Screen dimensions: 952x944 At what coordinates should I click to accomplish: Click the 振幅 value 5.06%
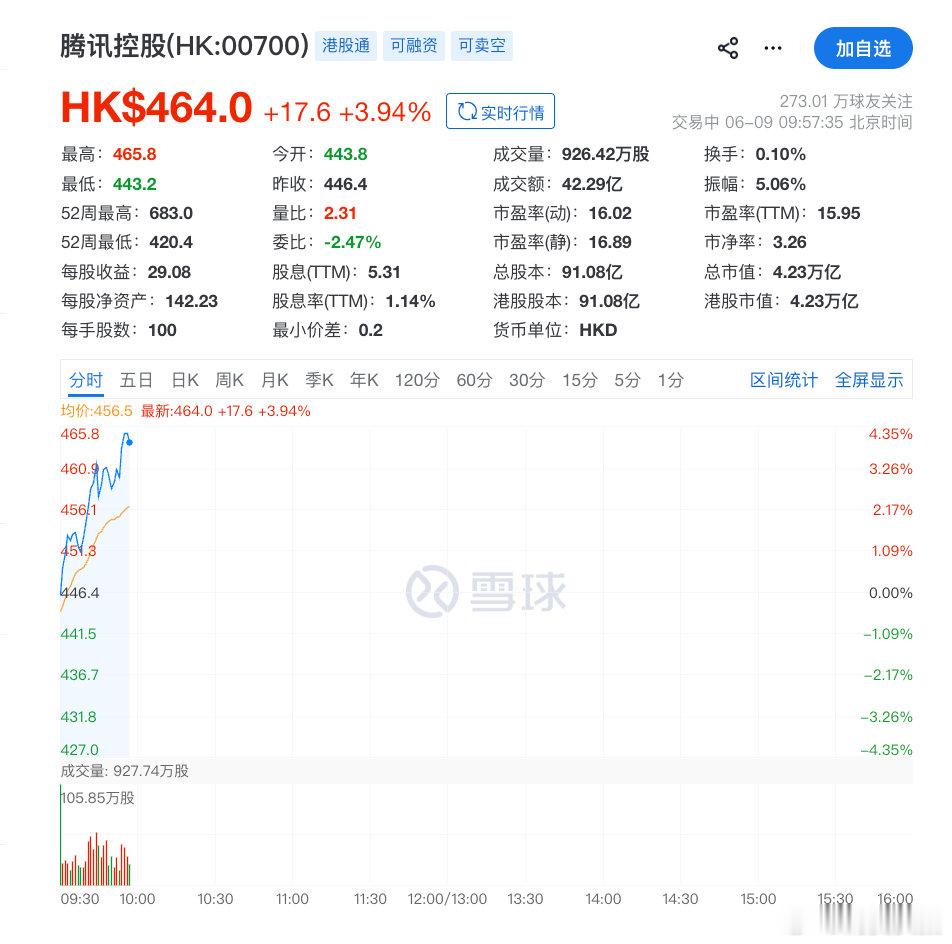pyautogui.click(x=780, y=184)
